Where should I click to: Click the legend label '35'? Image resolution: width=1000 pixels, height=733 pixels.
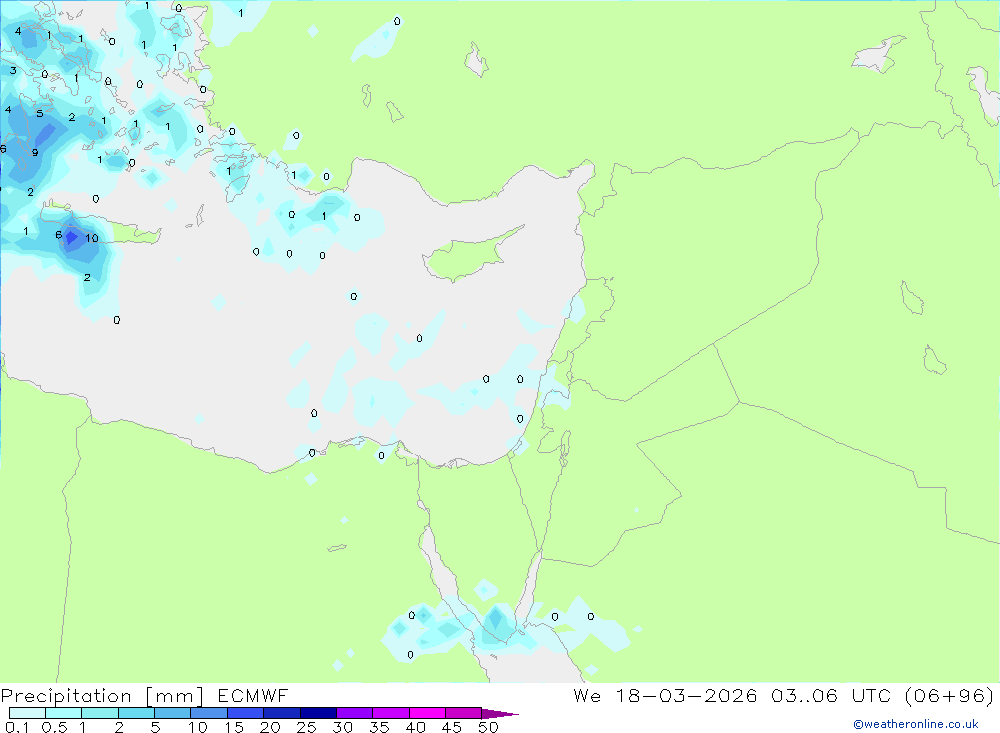pyautogui.click(x=379, y=727)
